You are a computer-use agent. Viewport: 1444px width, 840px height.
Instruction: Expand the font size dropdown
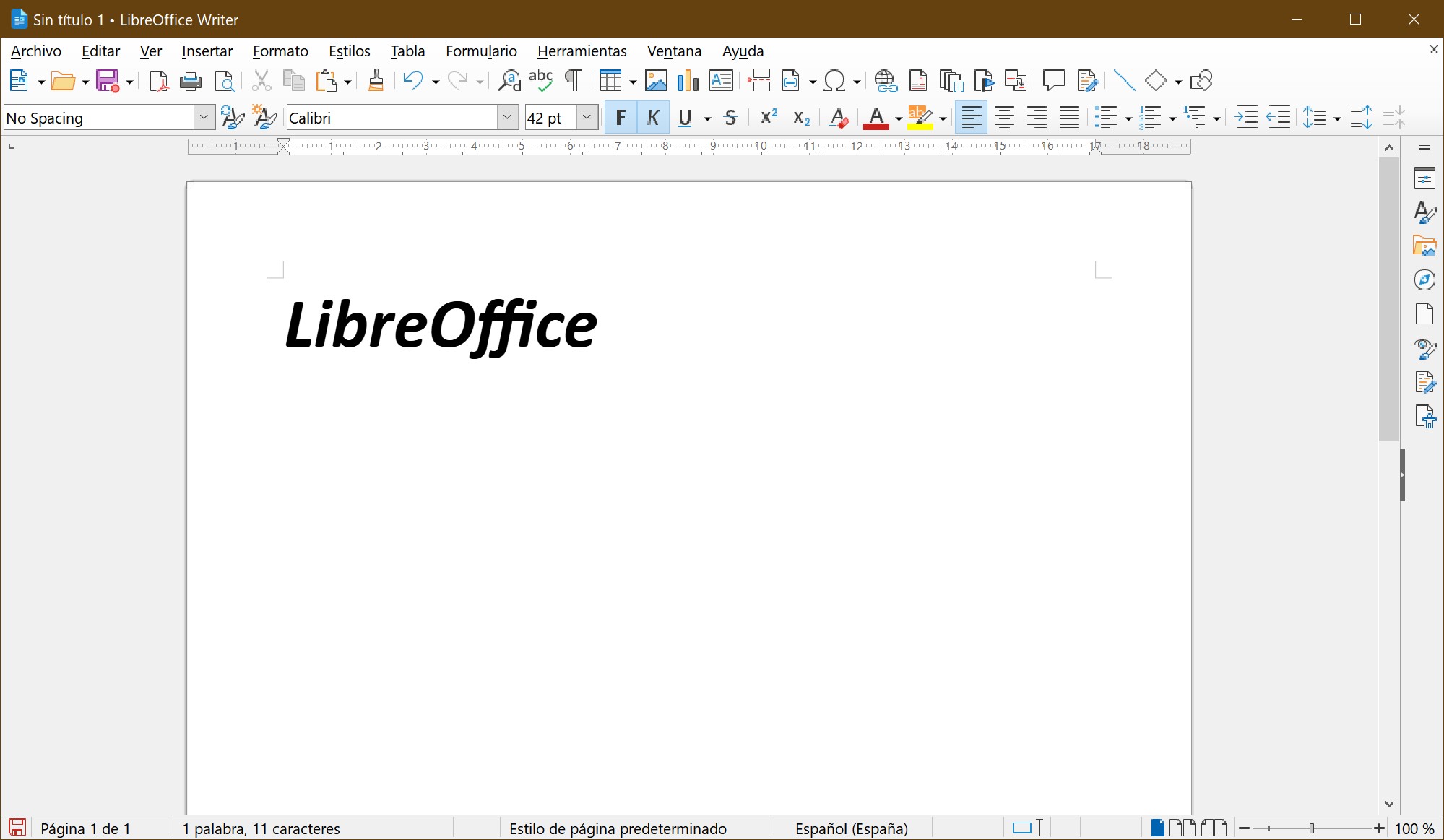click(588, 117)
